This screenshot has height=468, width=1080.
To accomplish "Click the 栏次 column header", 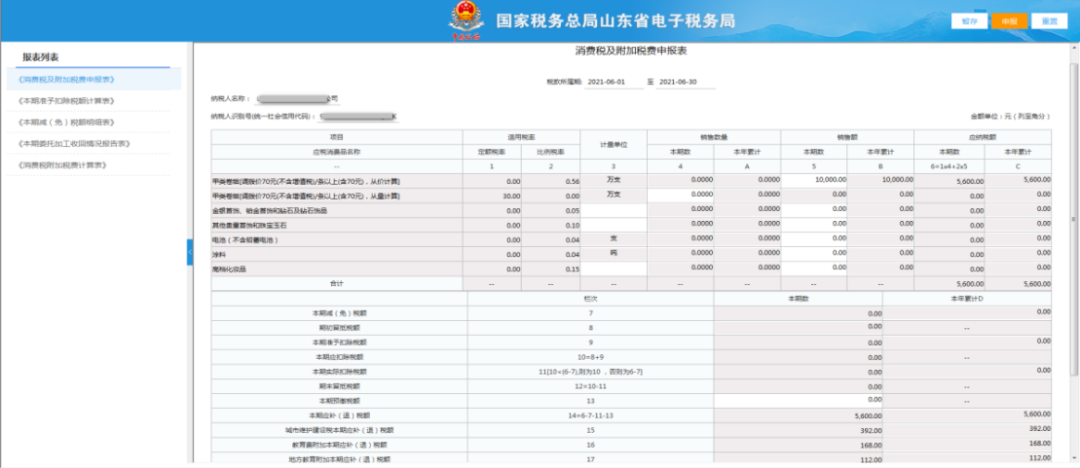I will (590, 298).
